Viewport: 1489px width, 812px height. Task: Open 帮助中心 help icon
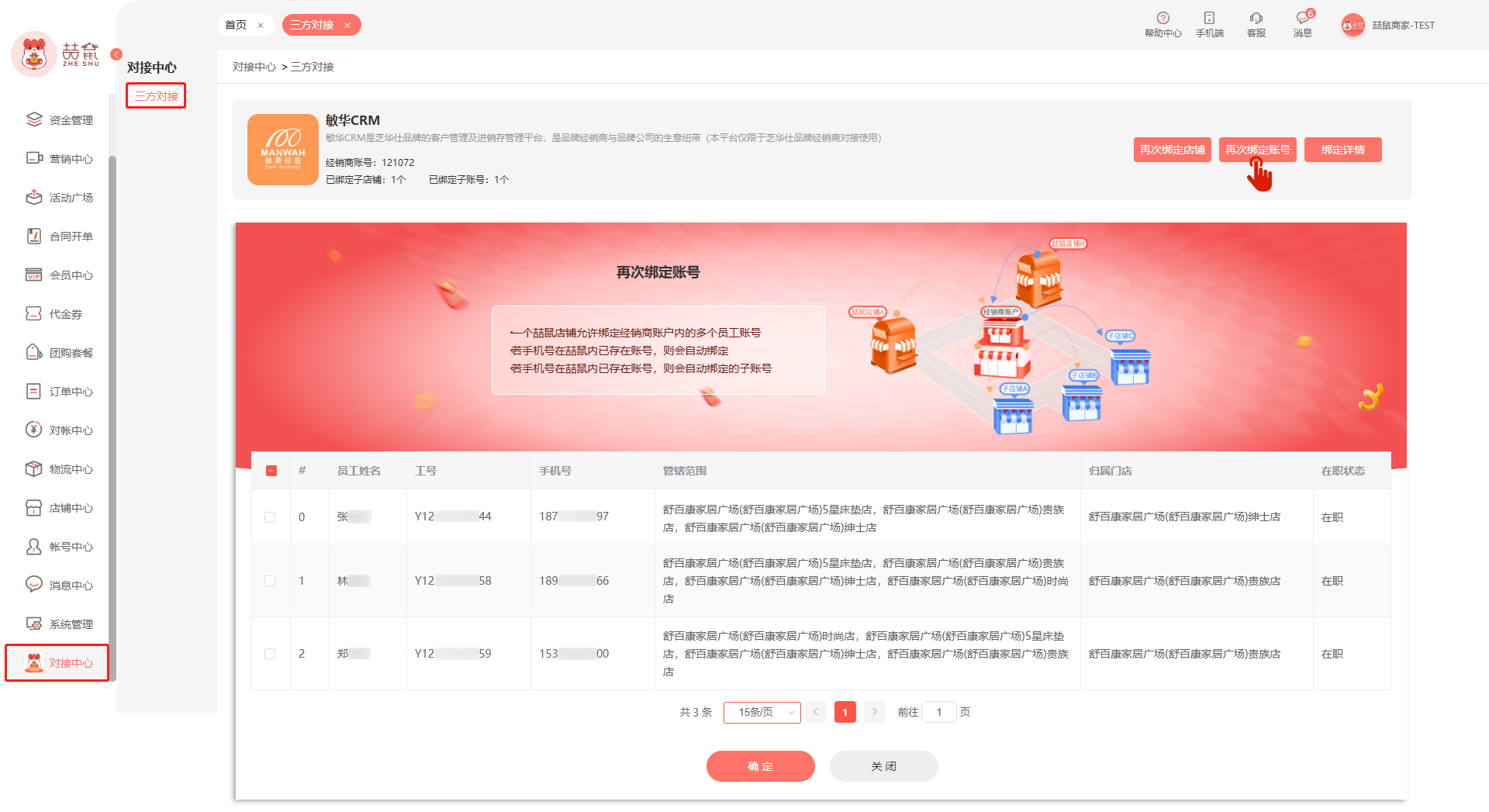coord(1163,18)
